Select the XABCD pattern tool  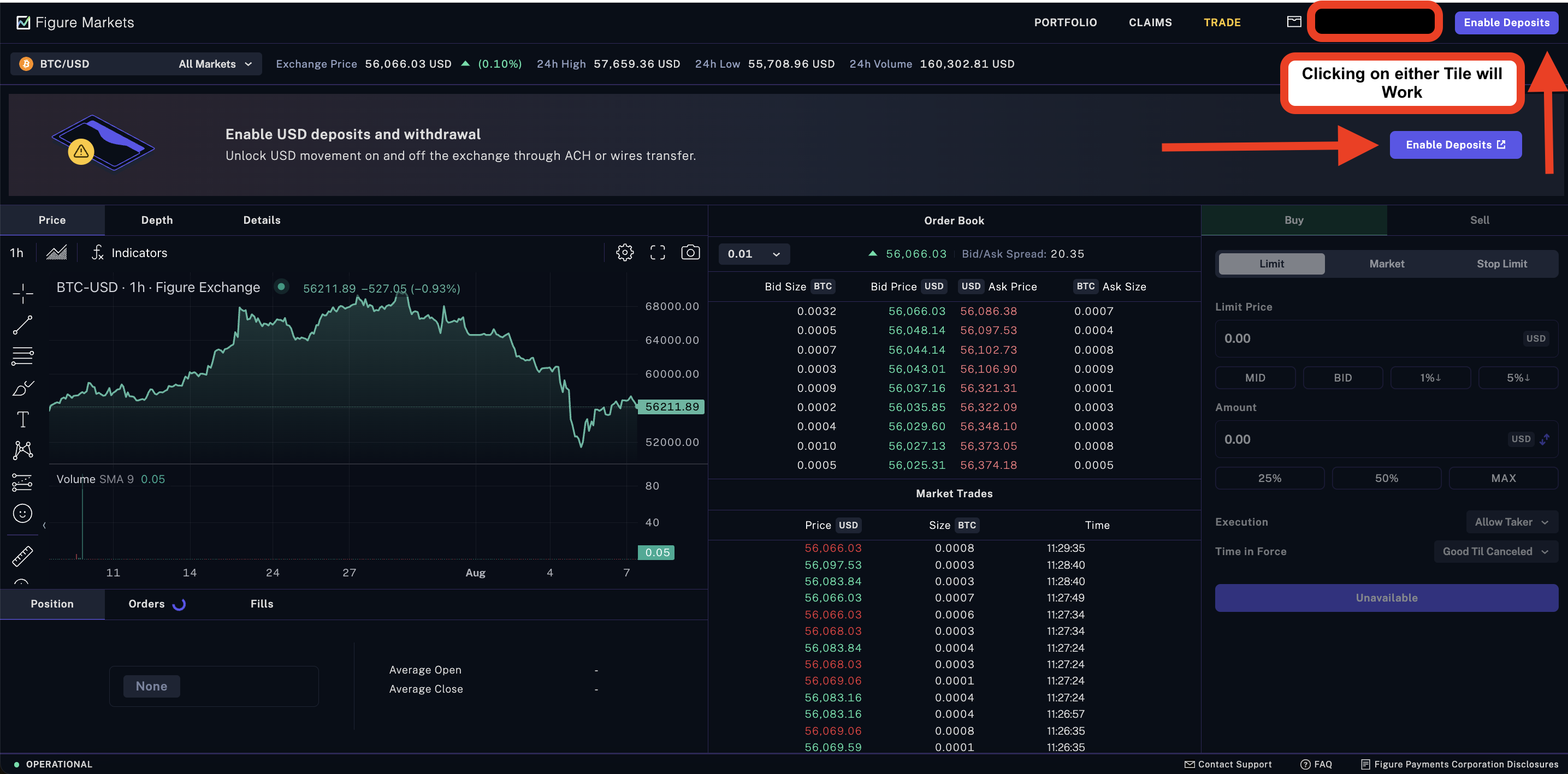(22, 450)
